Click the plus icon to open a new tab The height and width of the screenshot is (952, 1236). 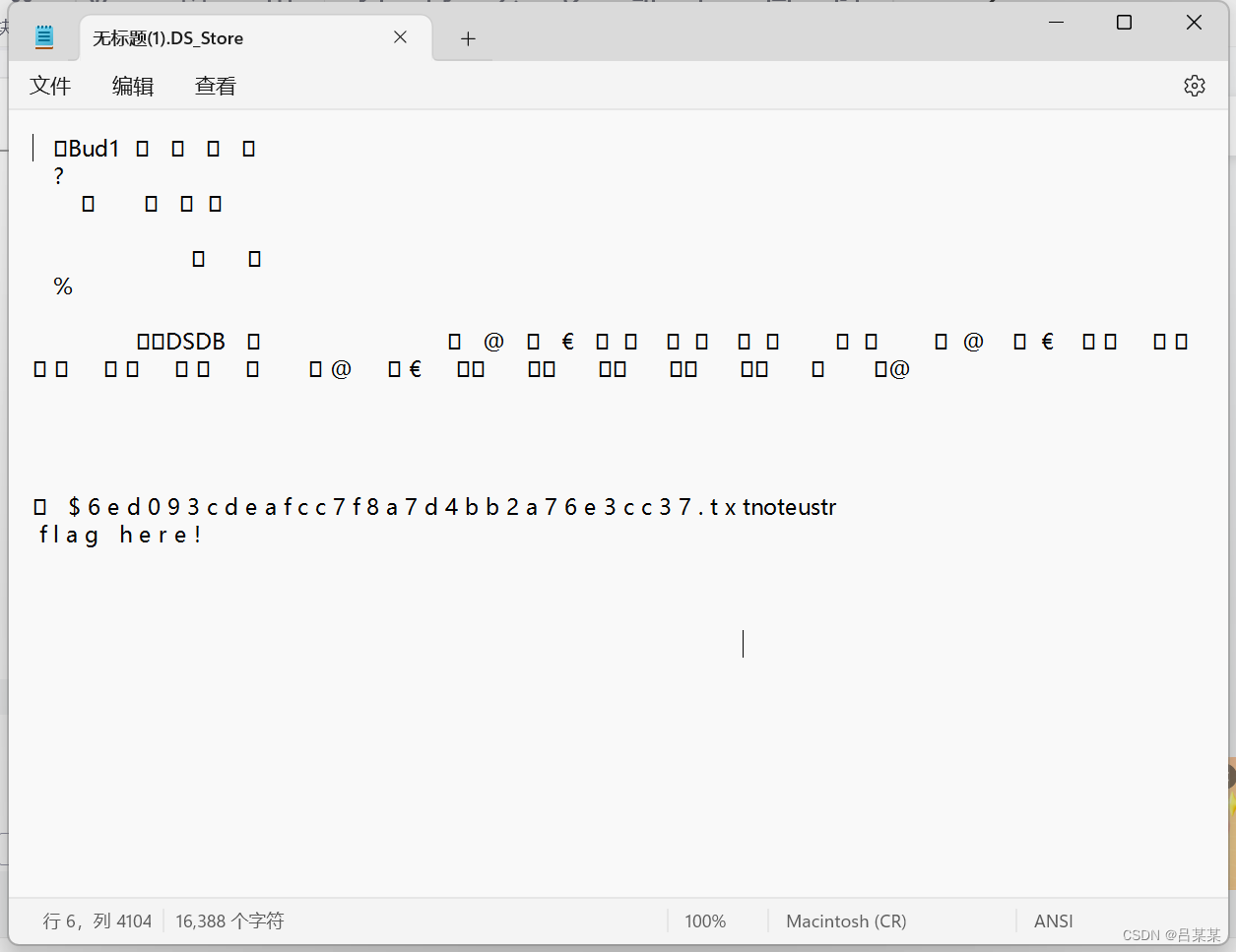click(468, 38)
